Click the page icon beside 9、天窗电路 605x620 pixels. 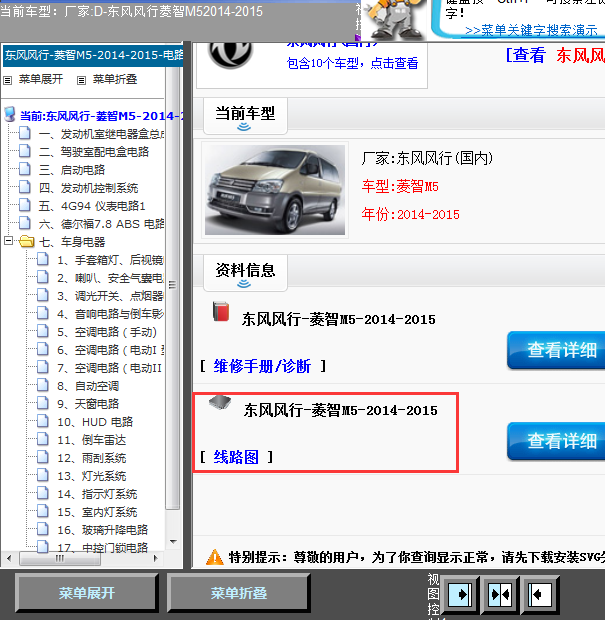click(x=43, y=403)
